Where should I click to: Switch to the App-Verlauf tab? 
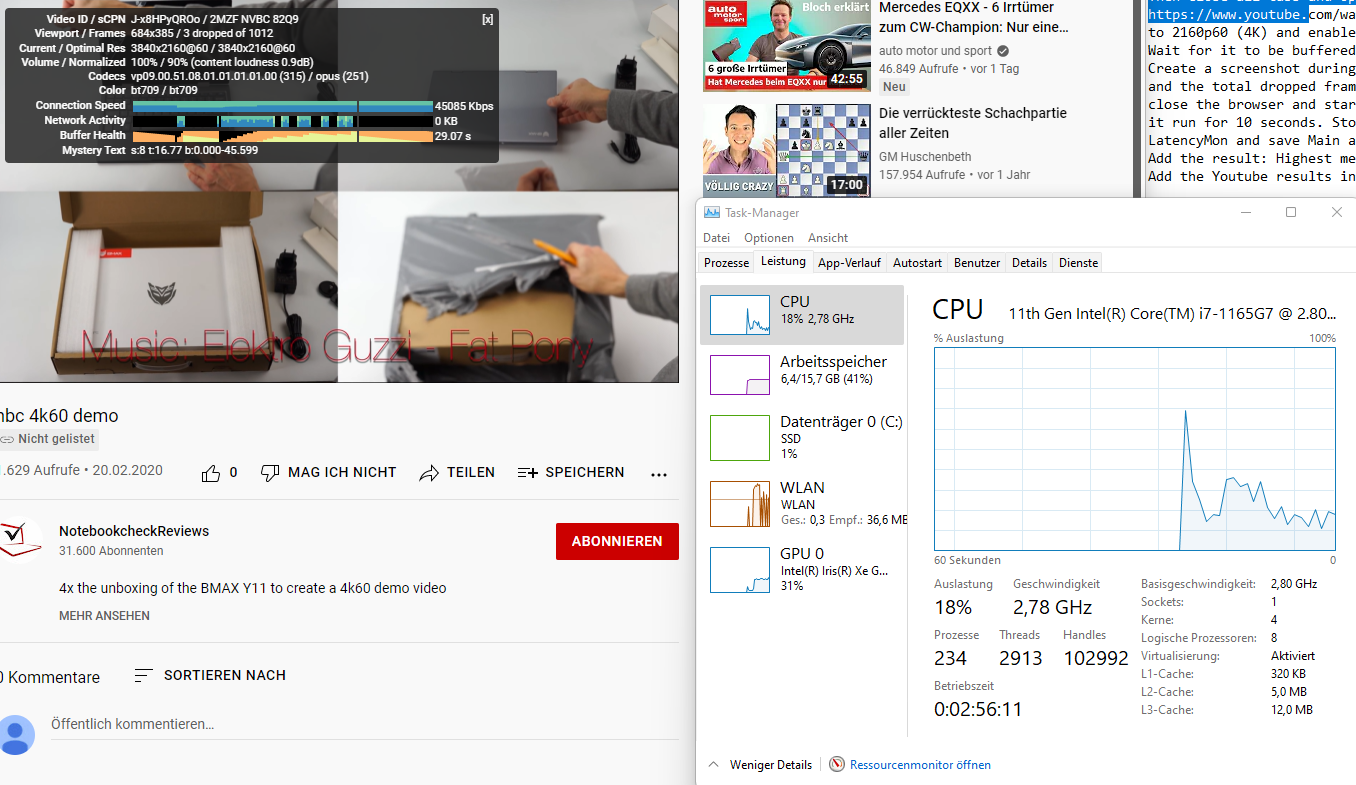849,263
